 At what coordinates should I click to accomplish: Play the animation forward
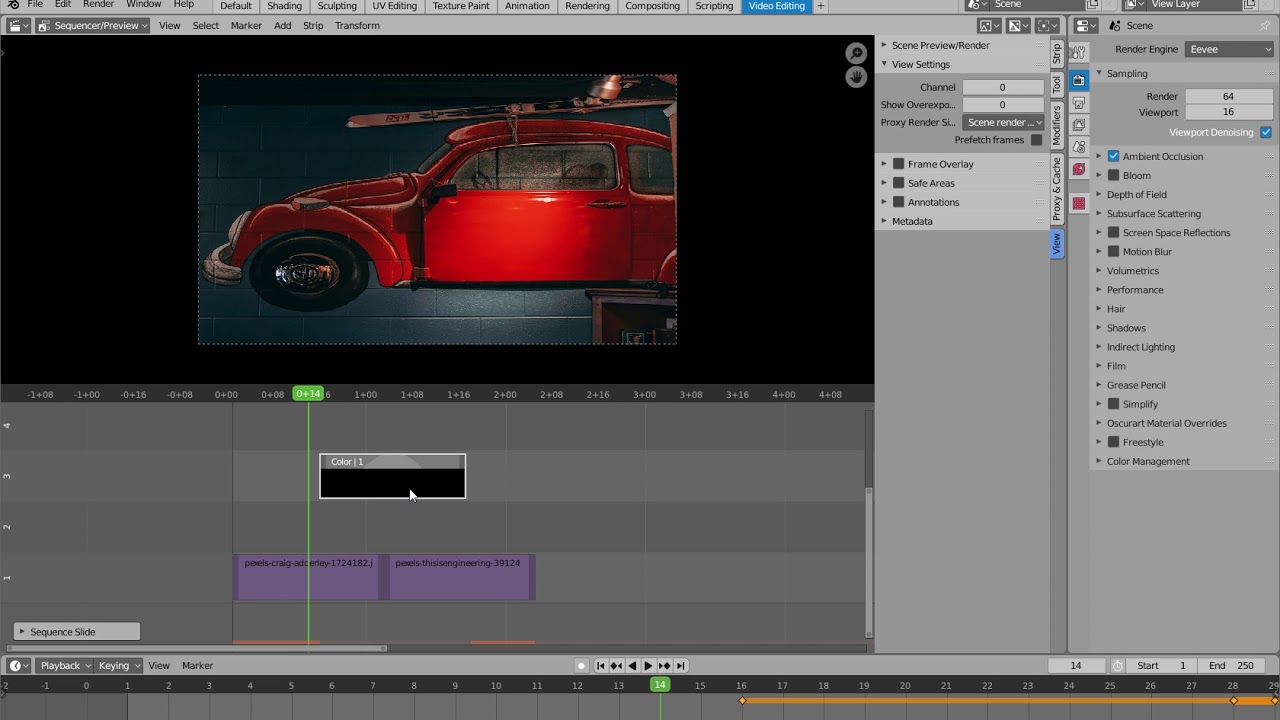pyautogui.click(x=648, y=666)
